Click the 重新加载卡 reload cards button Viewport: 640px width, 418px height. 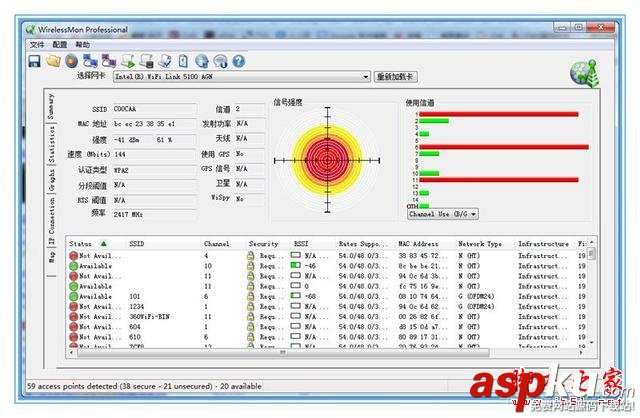click(x=396, y=76)
